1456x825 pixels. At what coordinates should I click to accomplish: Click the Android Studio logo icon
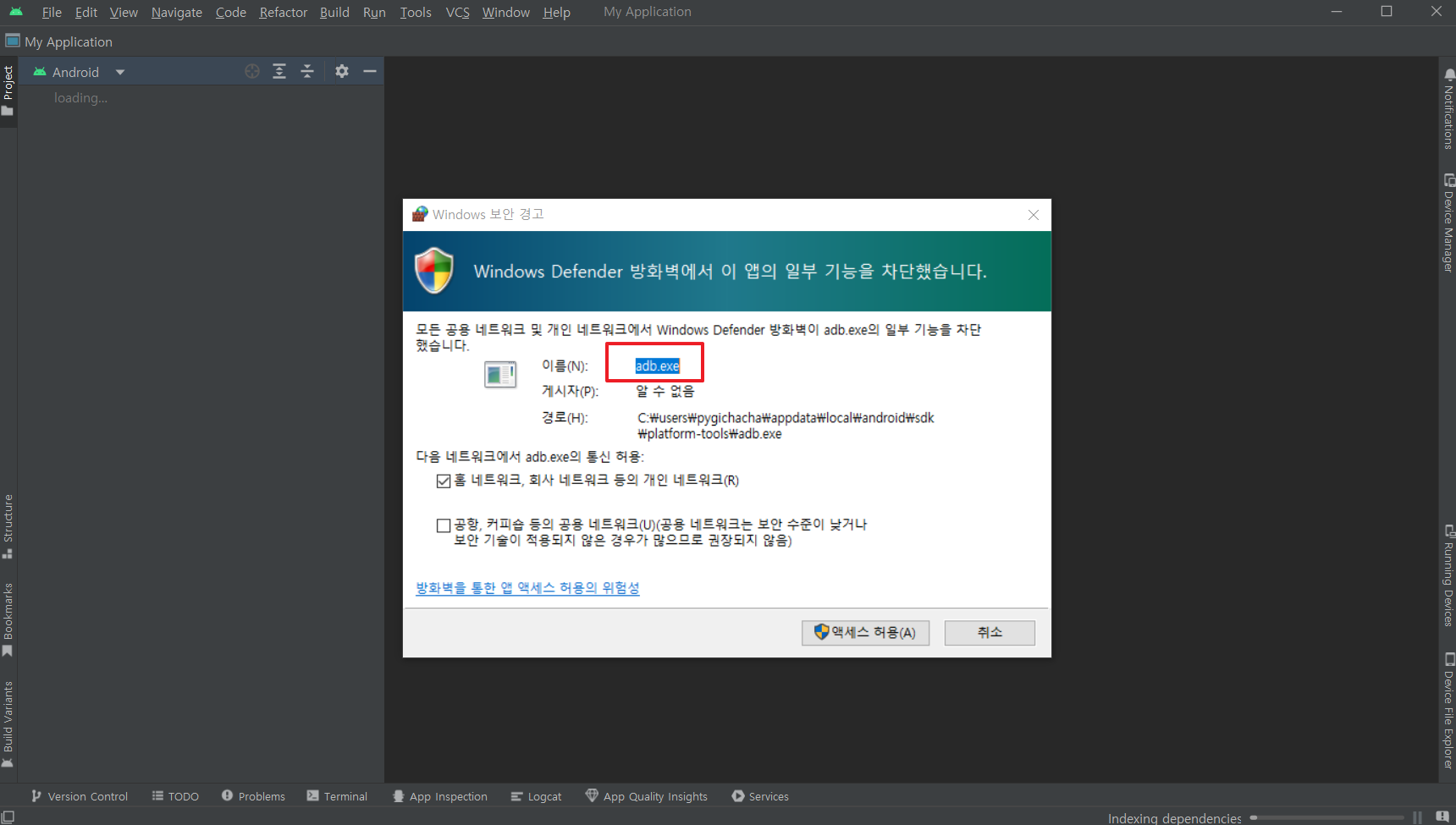(16, 12)
